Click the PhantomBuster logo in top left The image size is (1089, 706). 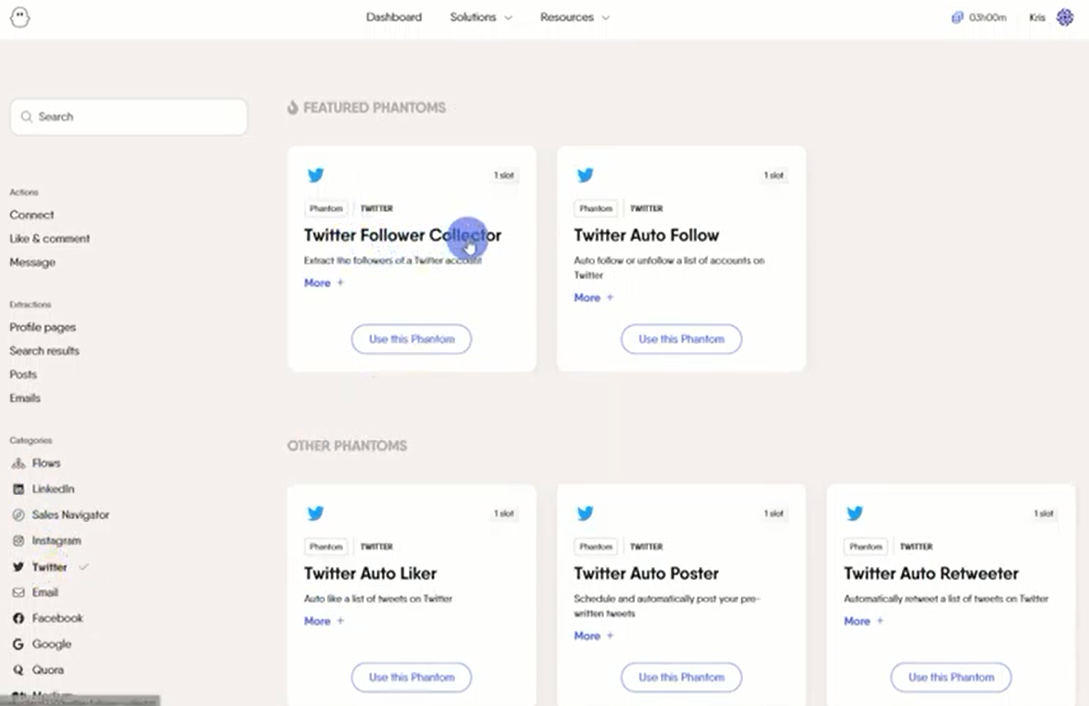coord(20,17)
